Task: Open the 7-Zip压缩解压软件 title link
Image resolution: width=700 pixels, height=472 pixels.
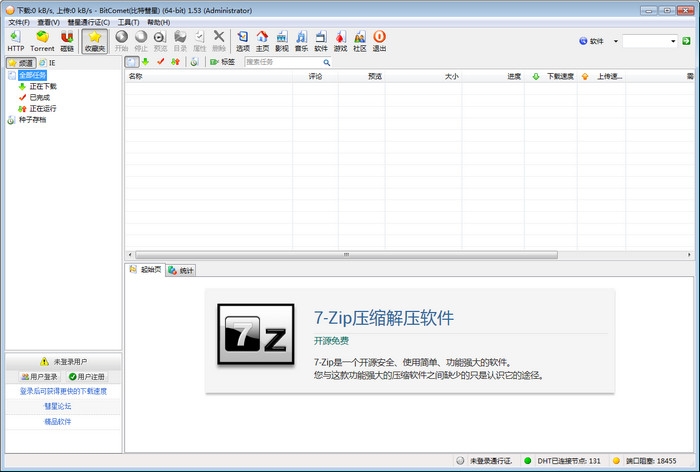Action: click(384, 318)
